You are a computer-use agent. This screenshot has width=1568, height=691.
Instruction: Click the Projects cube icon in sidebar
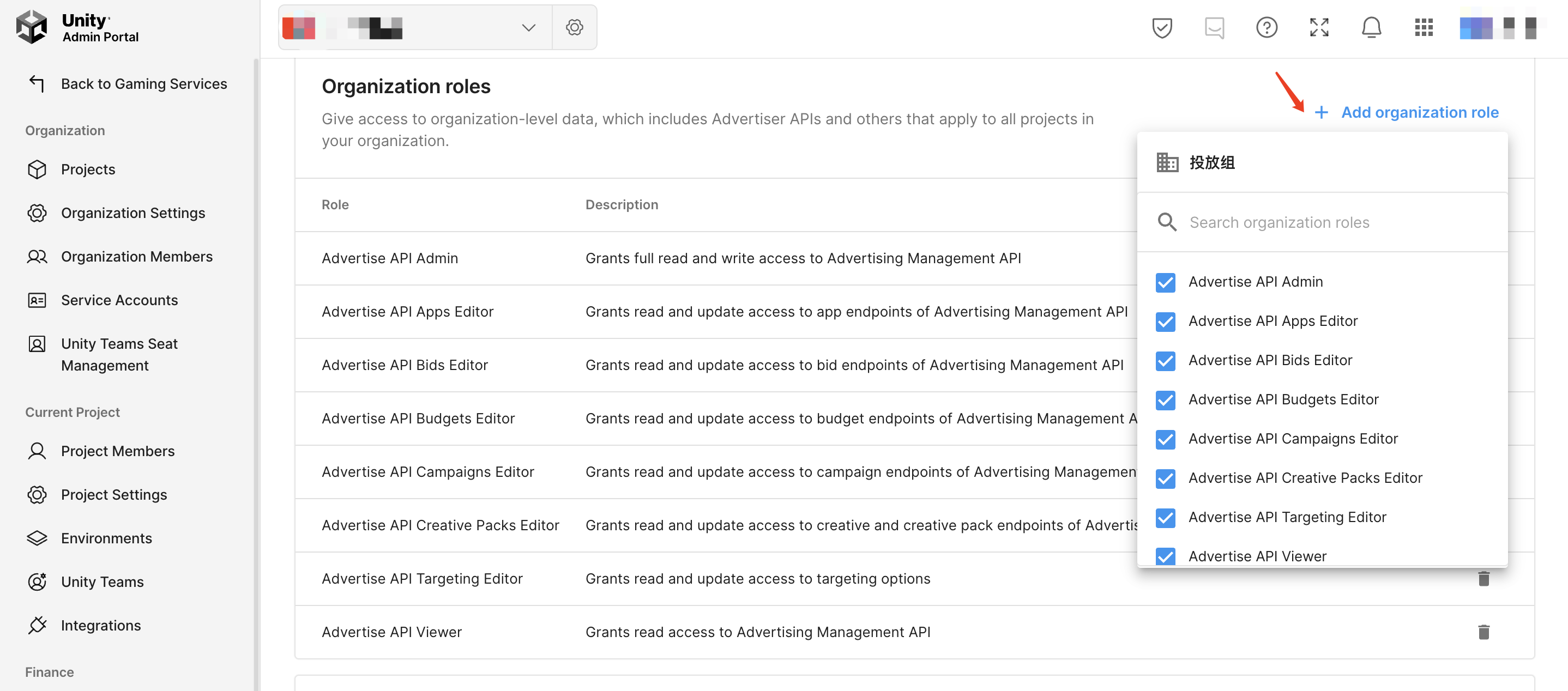tap(37, 169)
